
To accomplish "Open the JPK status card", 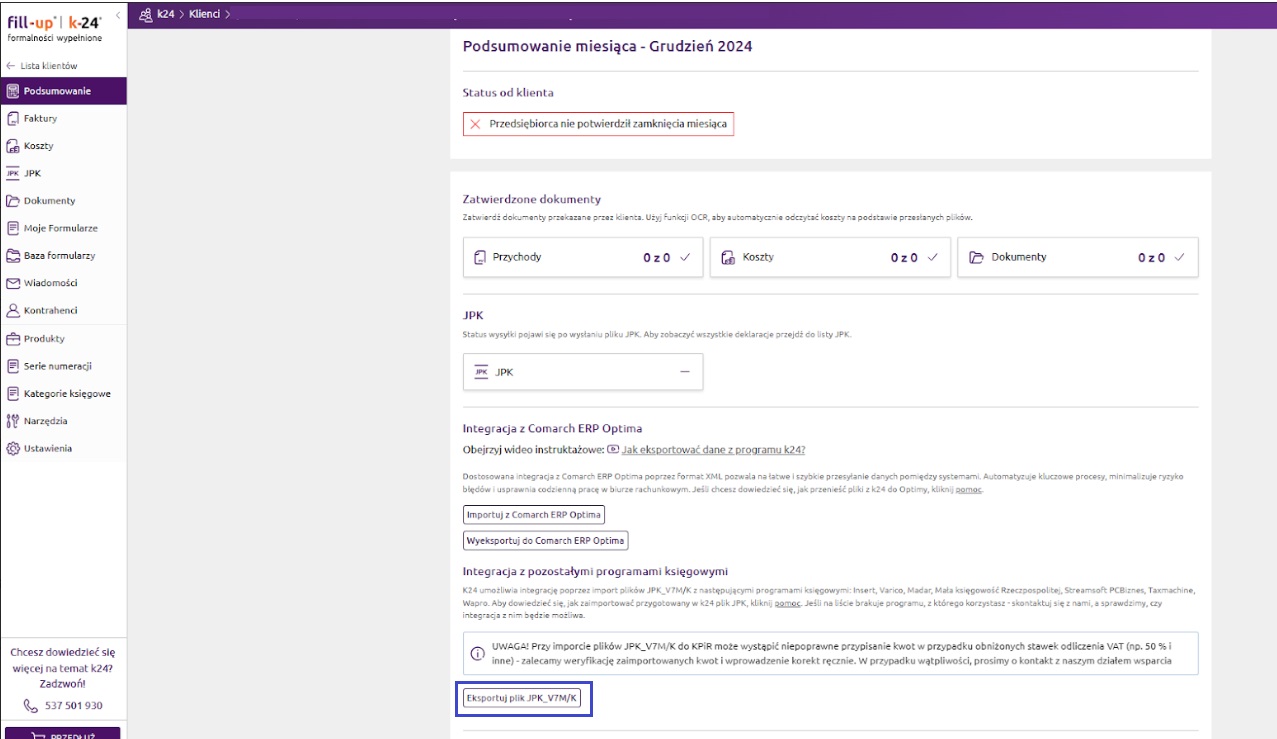I will click(x=583, y=371).
